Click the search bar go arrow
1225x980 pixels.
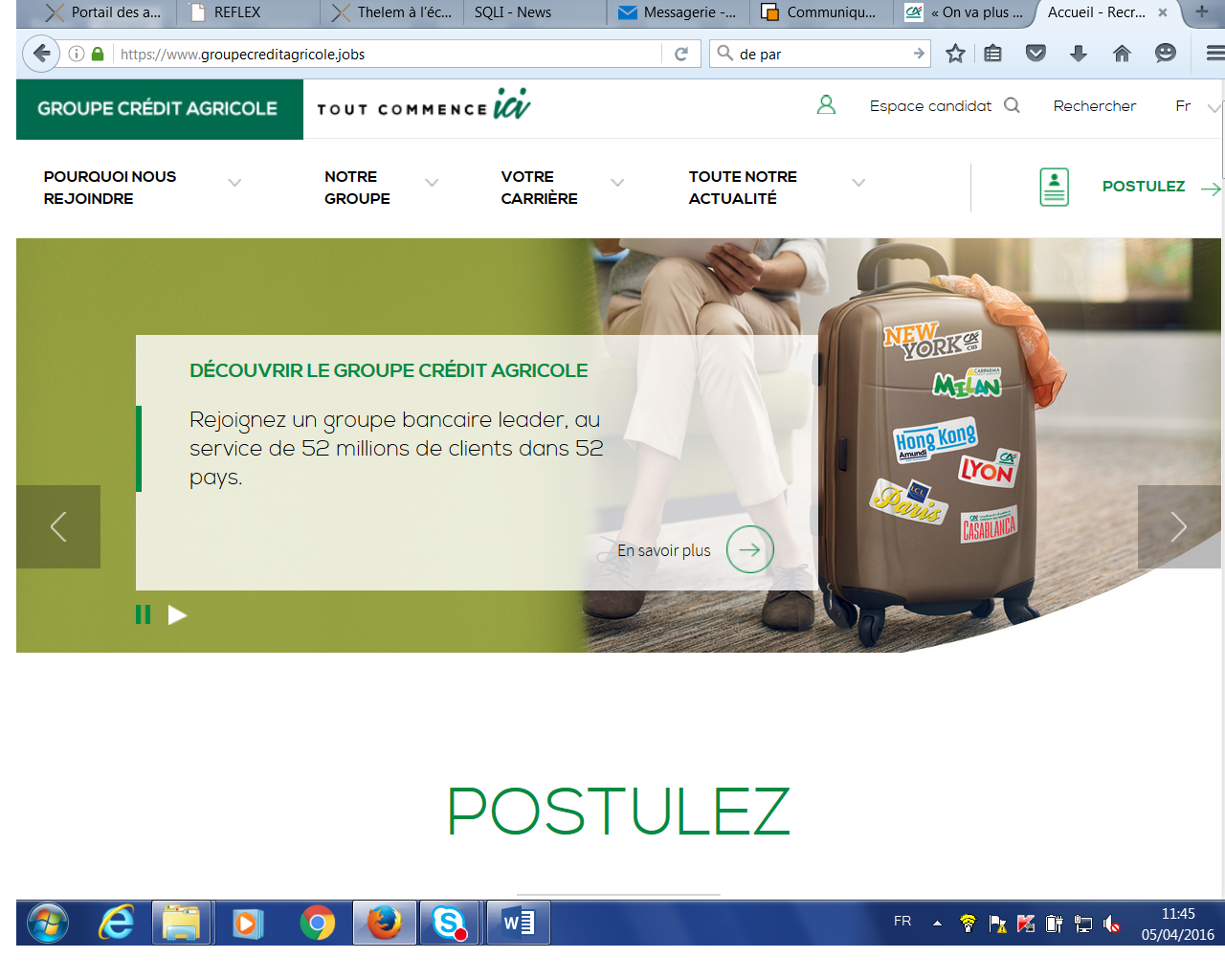point(919,54)
